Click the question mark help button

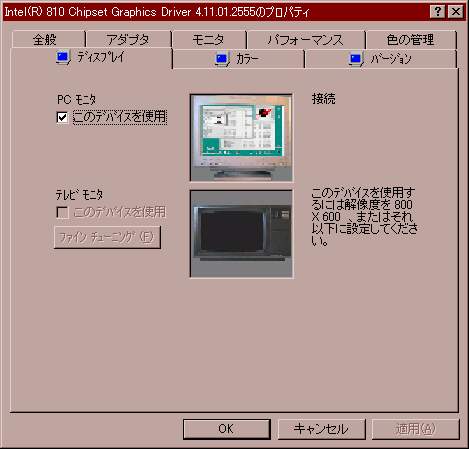[x=438, y=12]
